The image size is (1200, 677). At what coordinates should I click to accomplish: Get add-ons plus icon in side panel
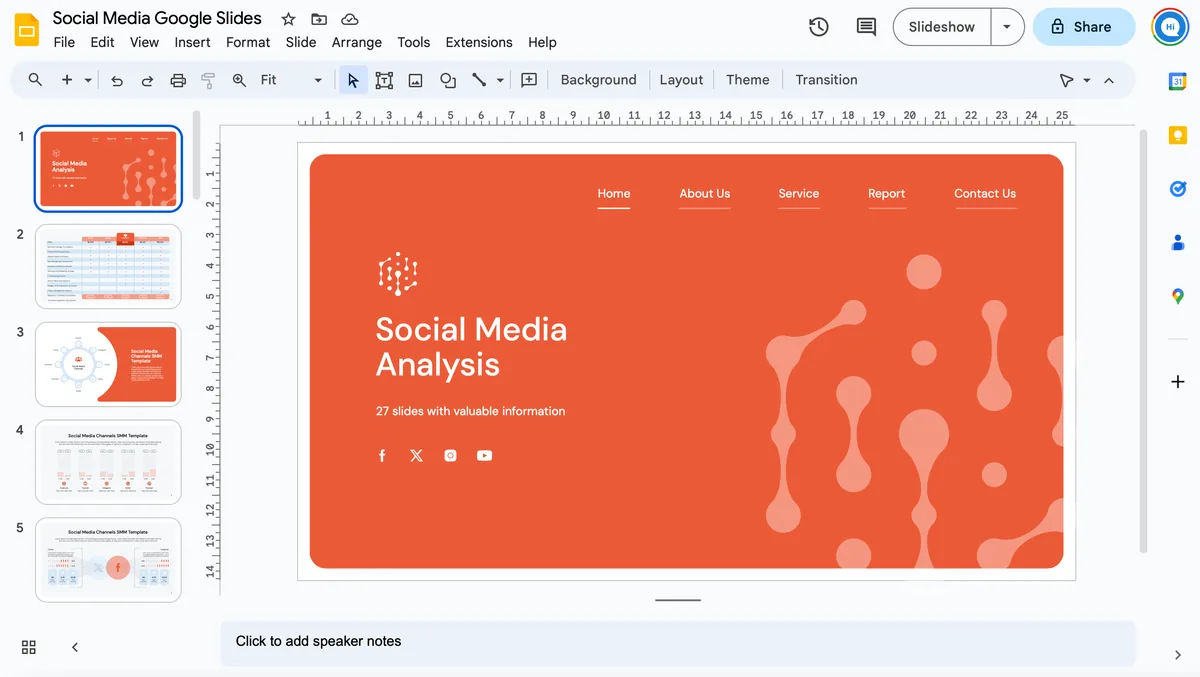click(x=1178, y=382)
